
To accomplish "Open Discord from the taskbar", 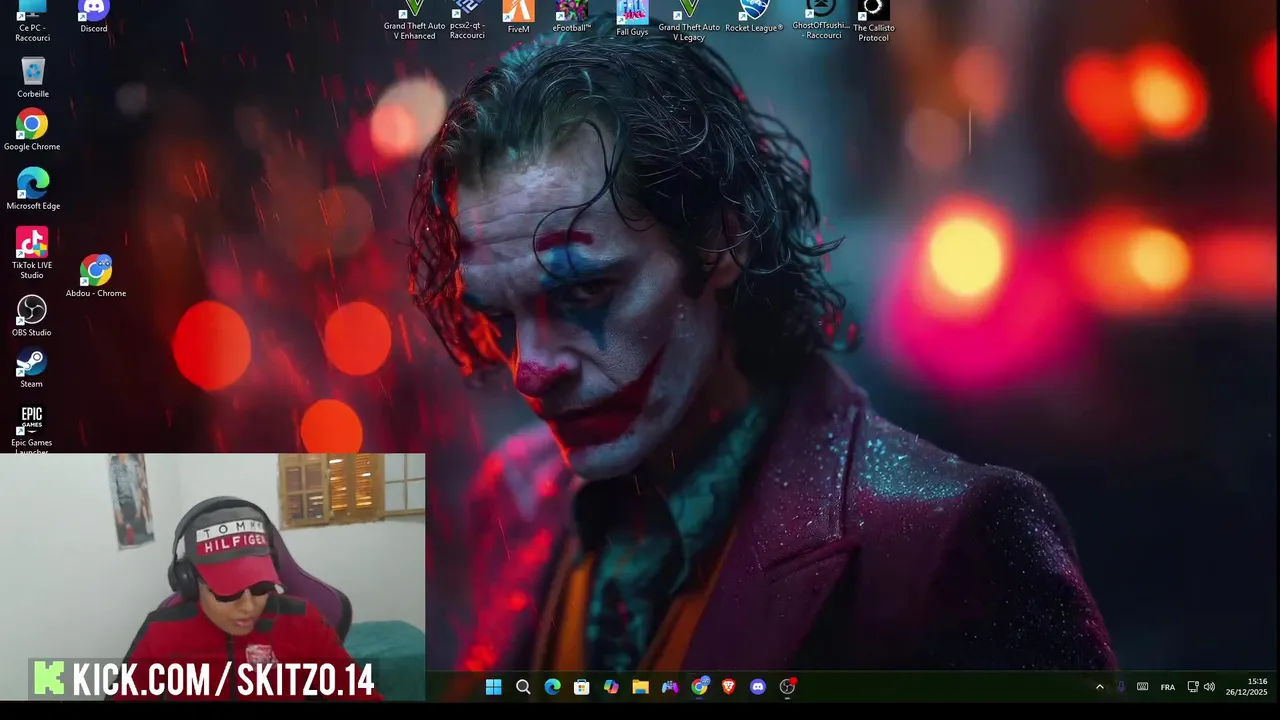I will point(758,686).
